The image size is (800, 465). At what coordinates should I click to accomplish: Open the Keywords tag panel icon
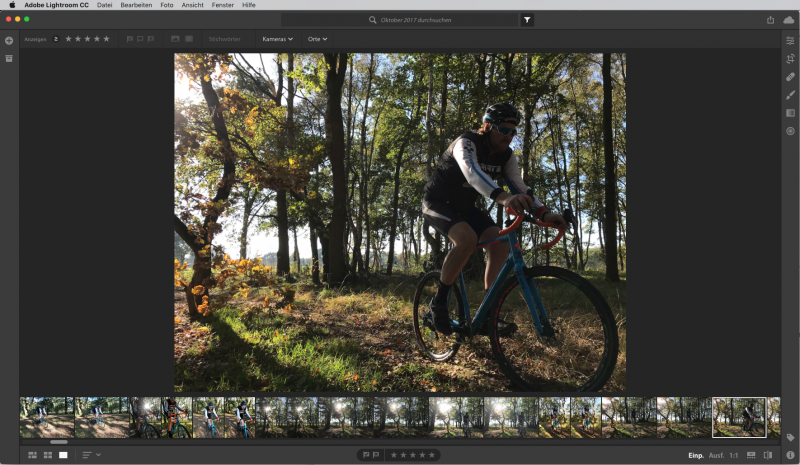[789, 437]
